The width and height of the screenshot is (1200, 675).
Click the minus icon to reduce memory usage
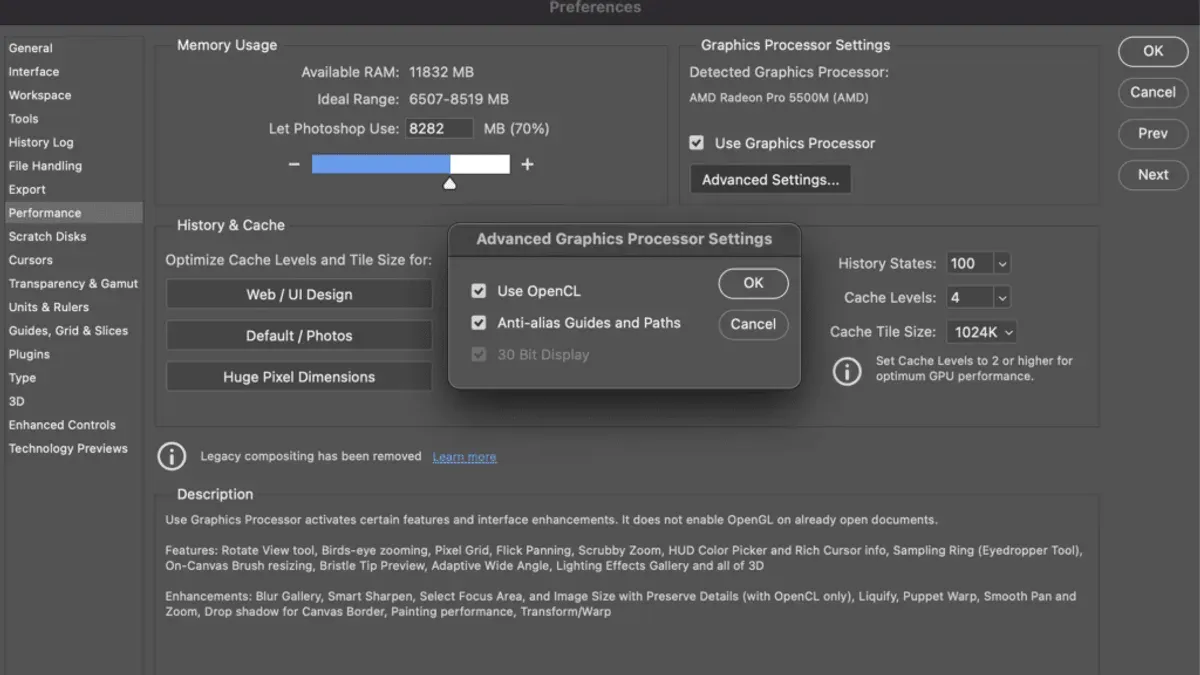(x=294, y=164)
